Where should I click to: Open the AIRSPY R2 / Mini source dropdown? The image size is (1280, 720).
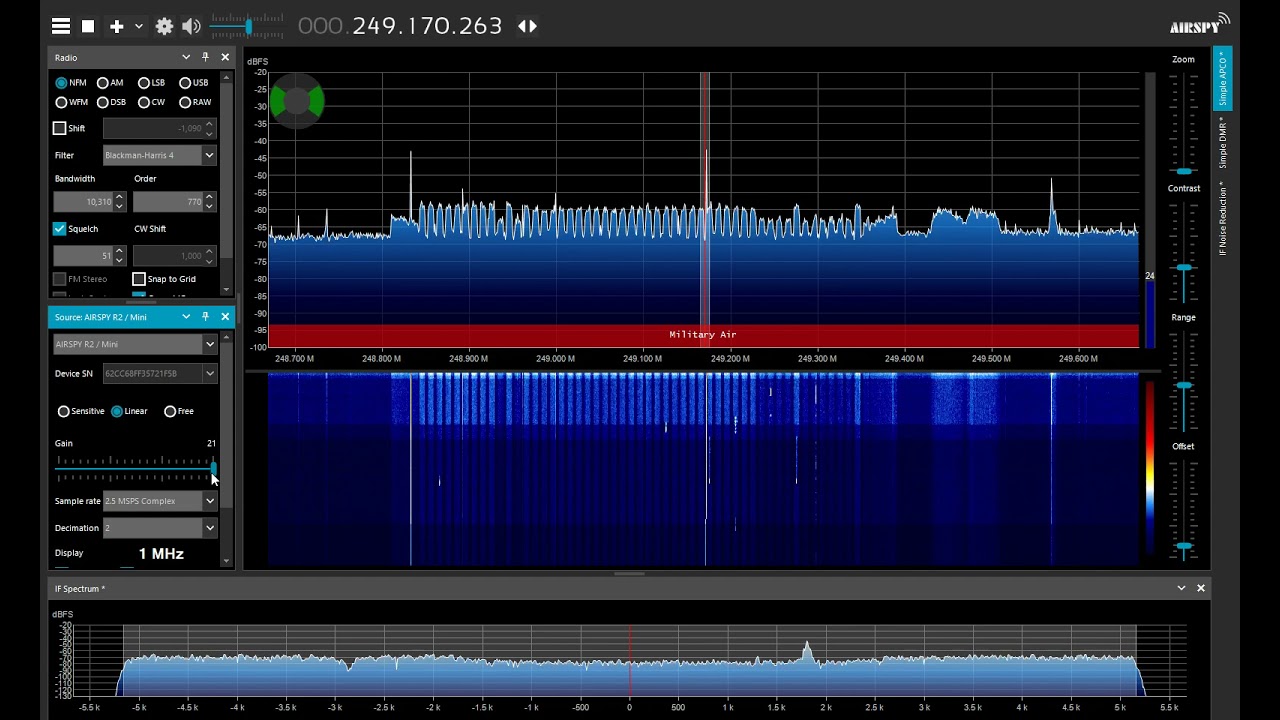click(x=135, y=344)
